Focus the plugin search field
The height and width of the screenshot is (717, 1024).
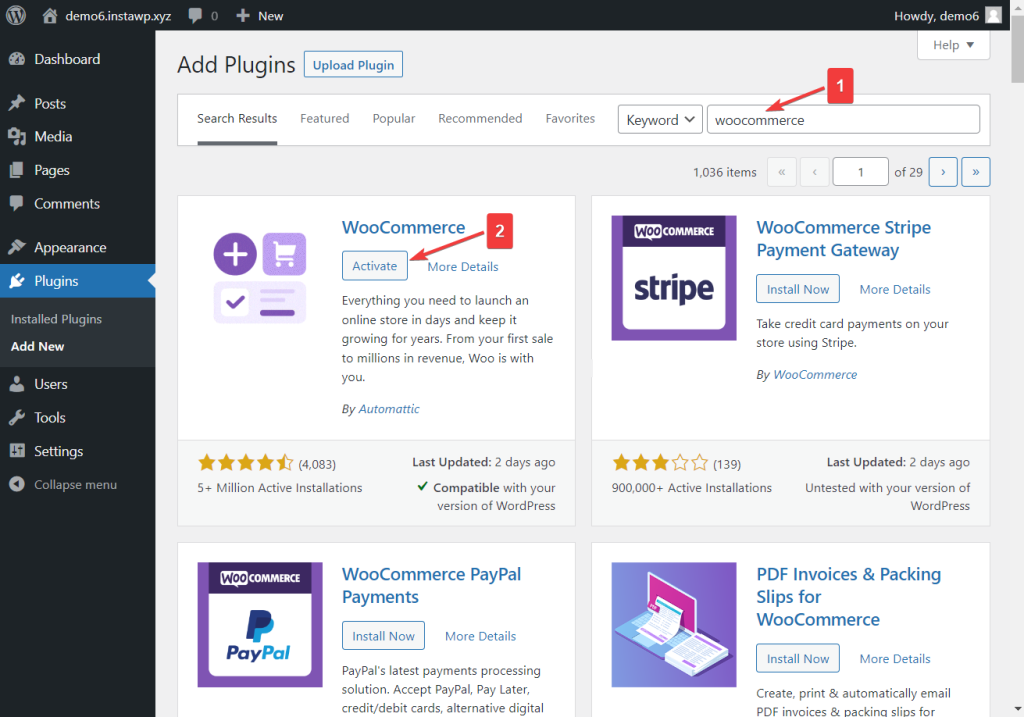pyautogui.click(x=843, y=120)
